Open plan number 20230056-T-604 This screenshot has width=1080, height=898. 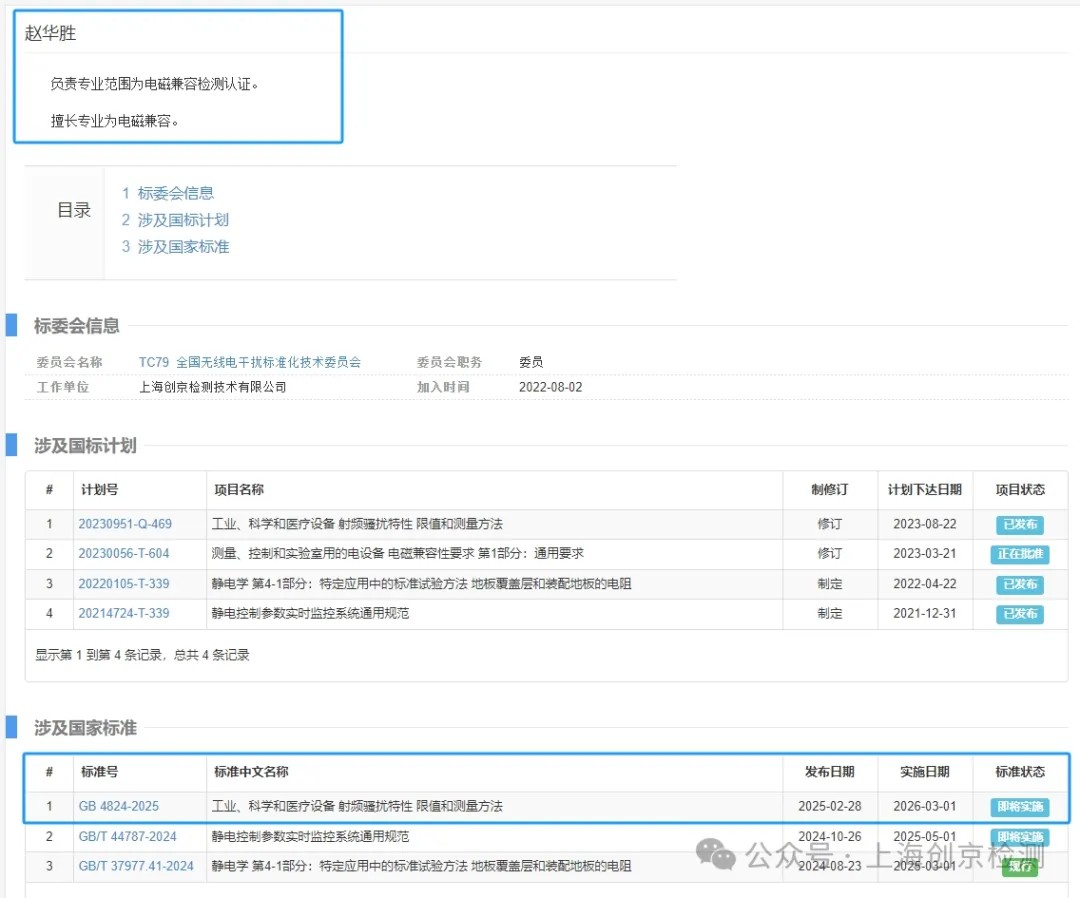click(x=124, y=554)
